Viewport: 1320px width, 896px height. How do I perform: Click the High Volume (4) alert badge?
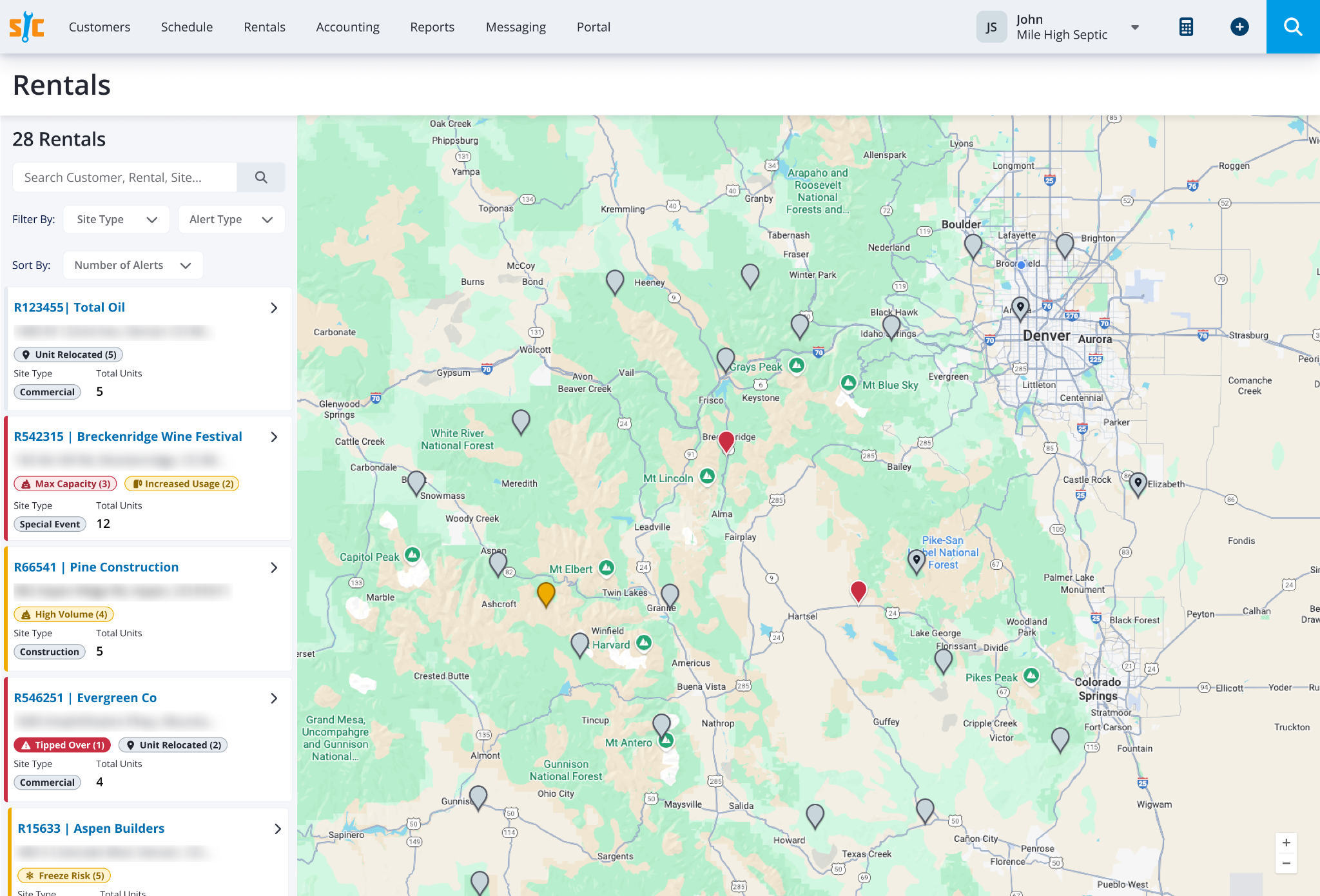(x=64, y=614)
